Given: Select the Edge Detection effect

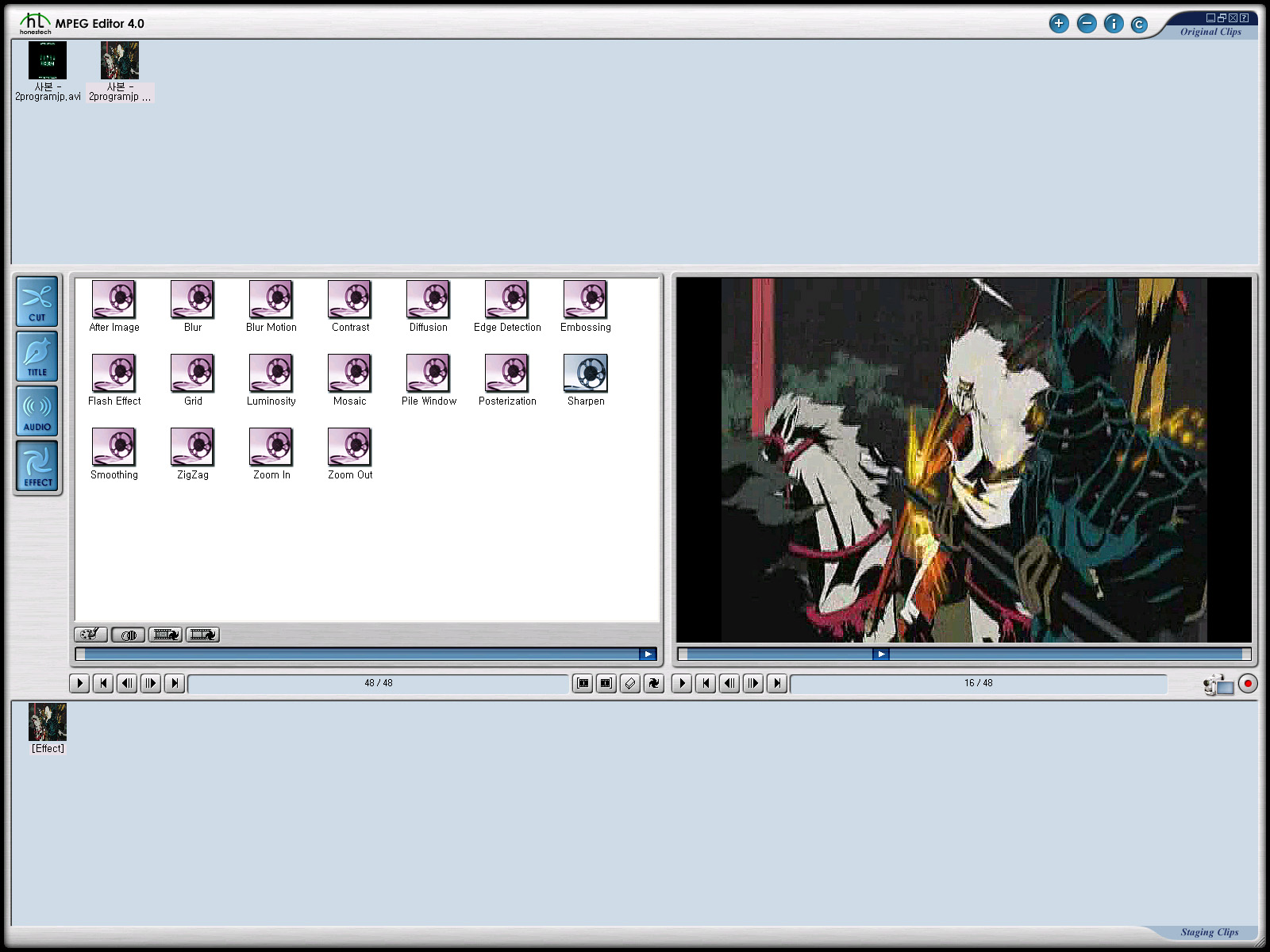Looking at the screenshot, I should tap(507, 306).
